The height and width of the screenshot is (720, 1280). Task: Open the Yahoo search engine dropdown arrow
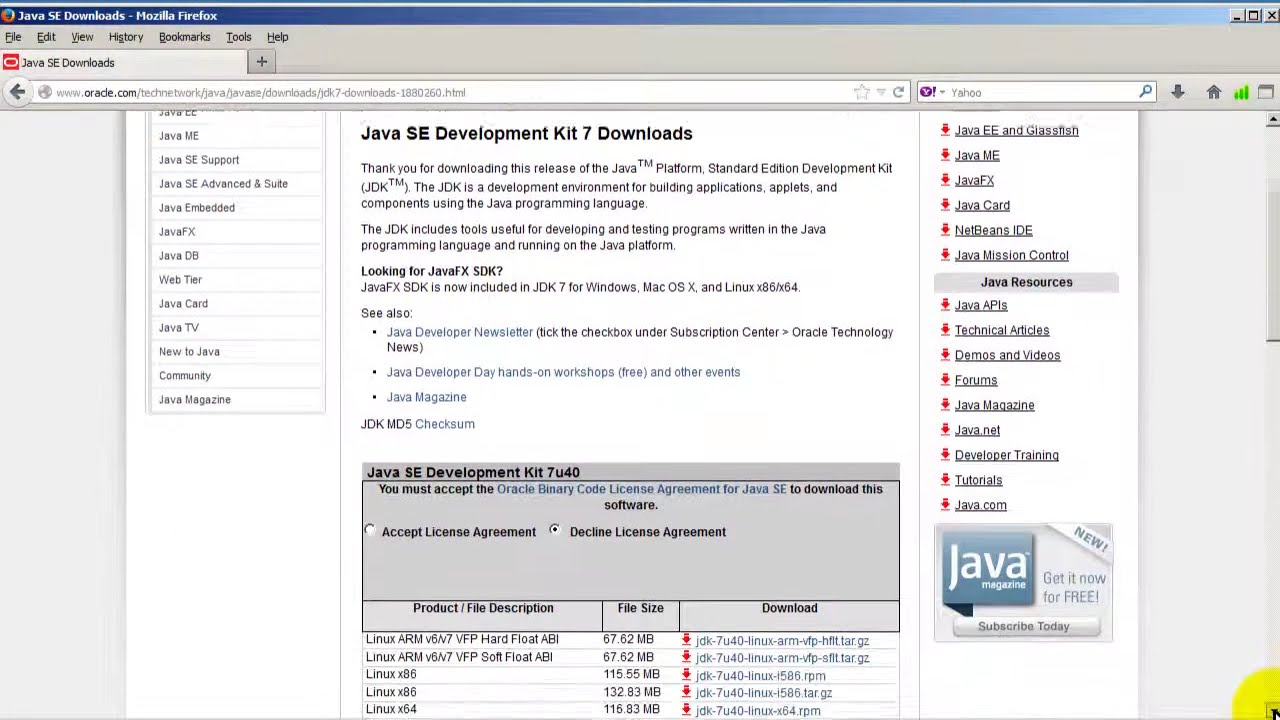point(941,92)
